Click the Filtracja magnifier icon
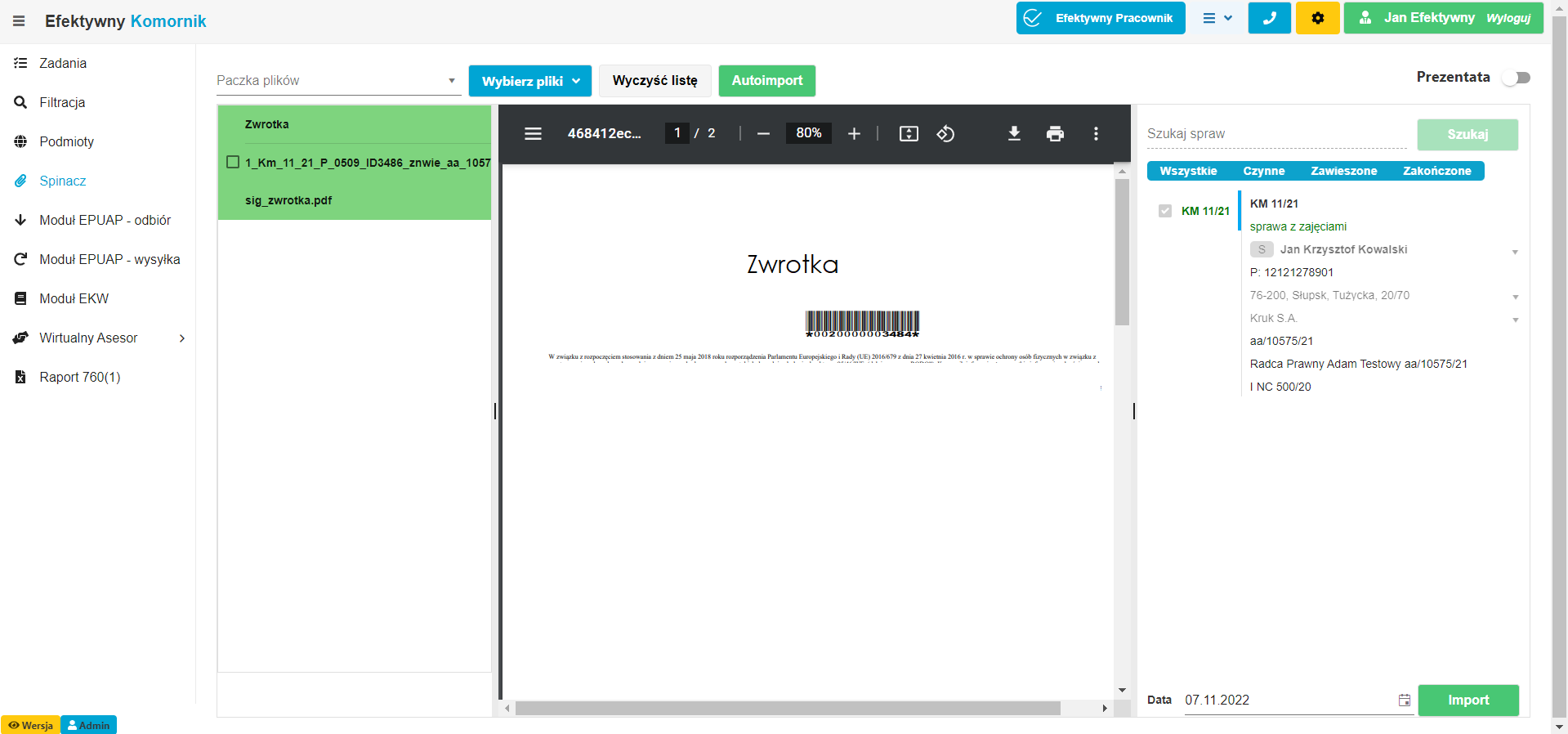 point(20,102)
